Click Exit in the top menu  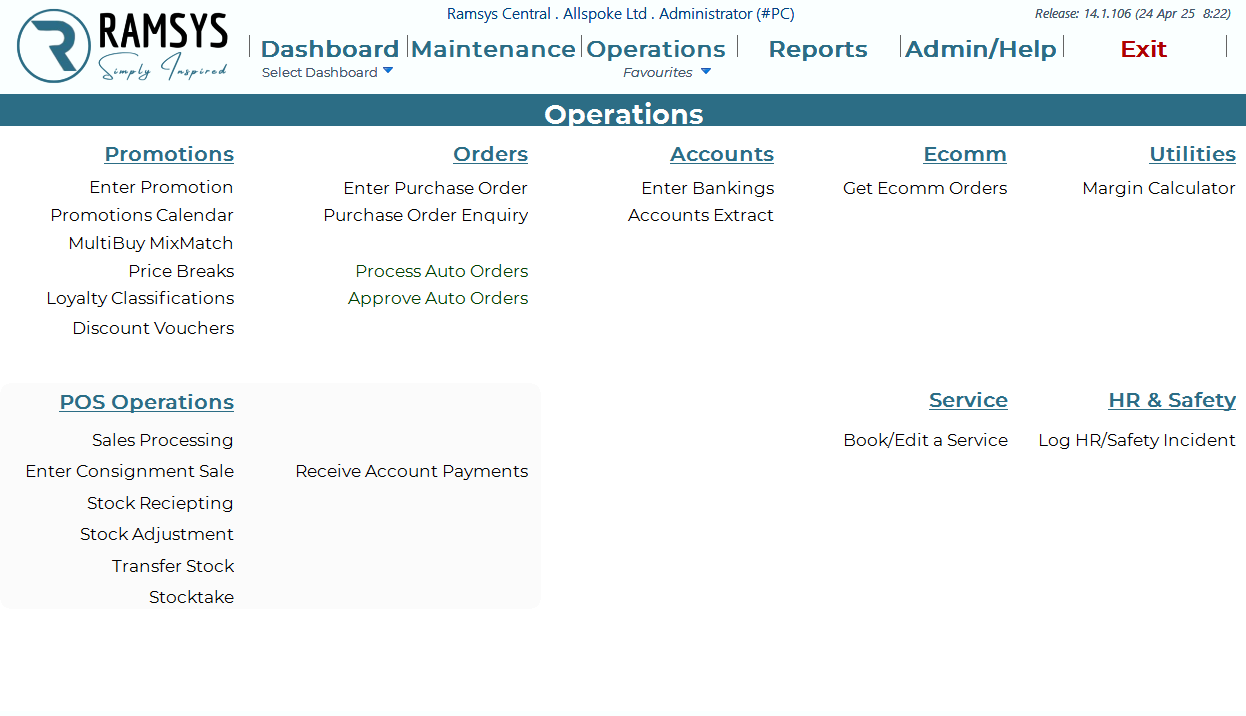pos(1144,49)
